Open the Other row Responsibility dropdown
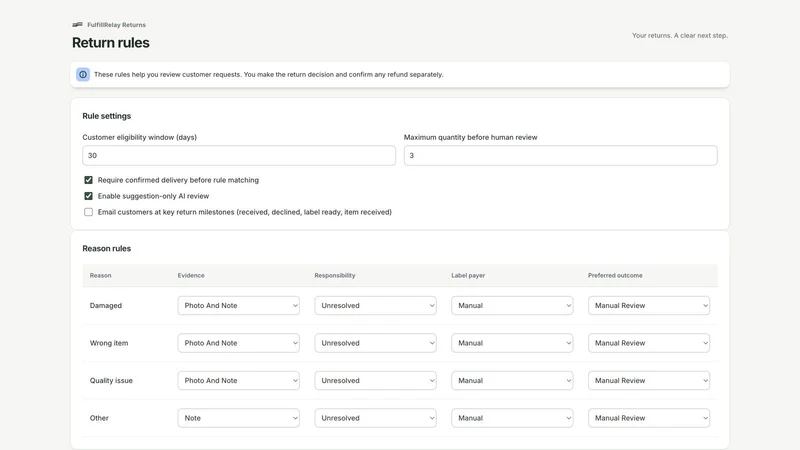The height and width of the screenshot is (450, 800). tap(375, 418)
